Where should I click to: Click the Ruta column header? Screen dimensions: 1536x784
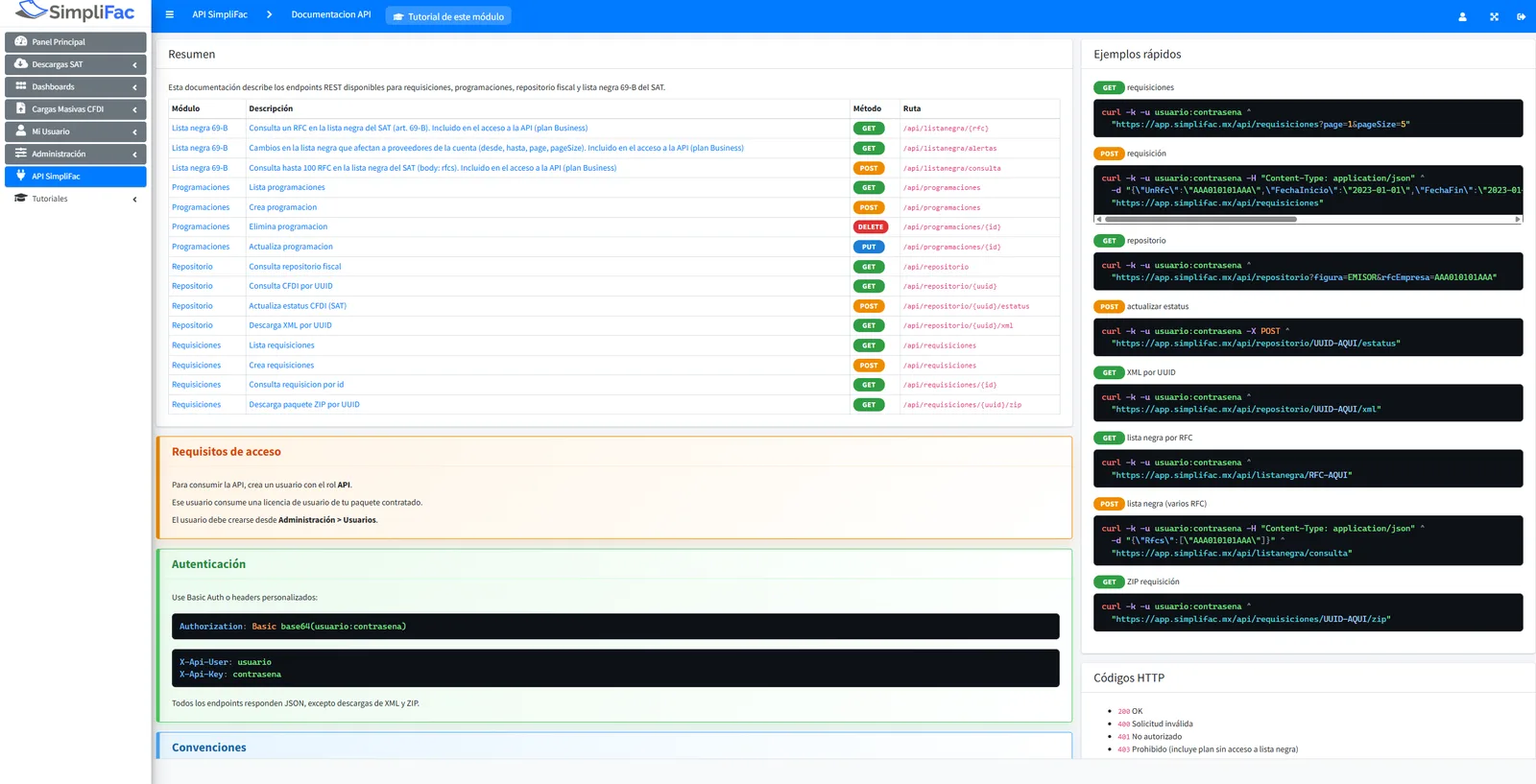(912, 108)
